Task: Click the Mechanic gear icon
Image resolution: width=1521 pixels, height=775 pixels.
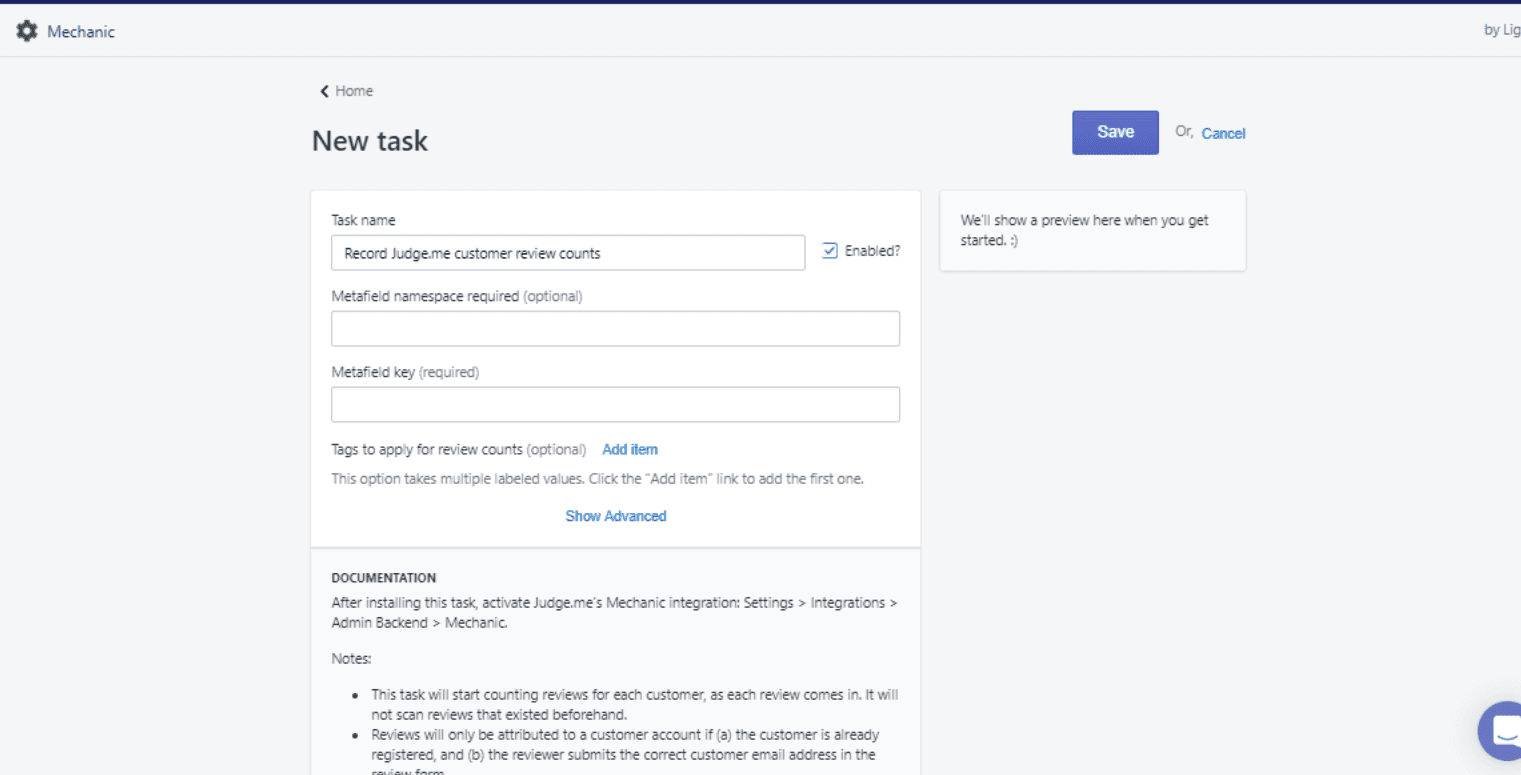Action: (x=27, y=31)
